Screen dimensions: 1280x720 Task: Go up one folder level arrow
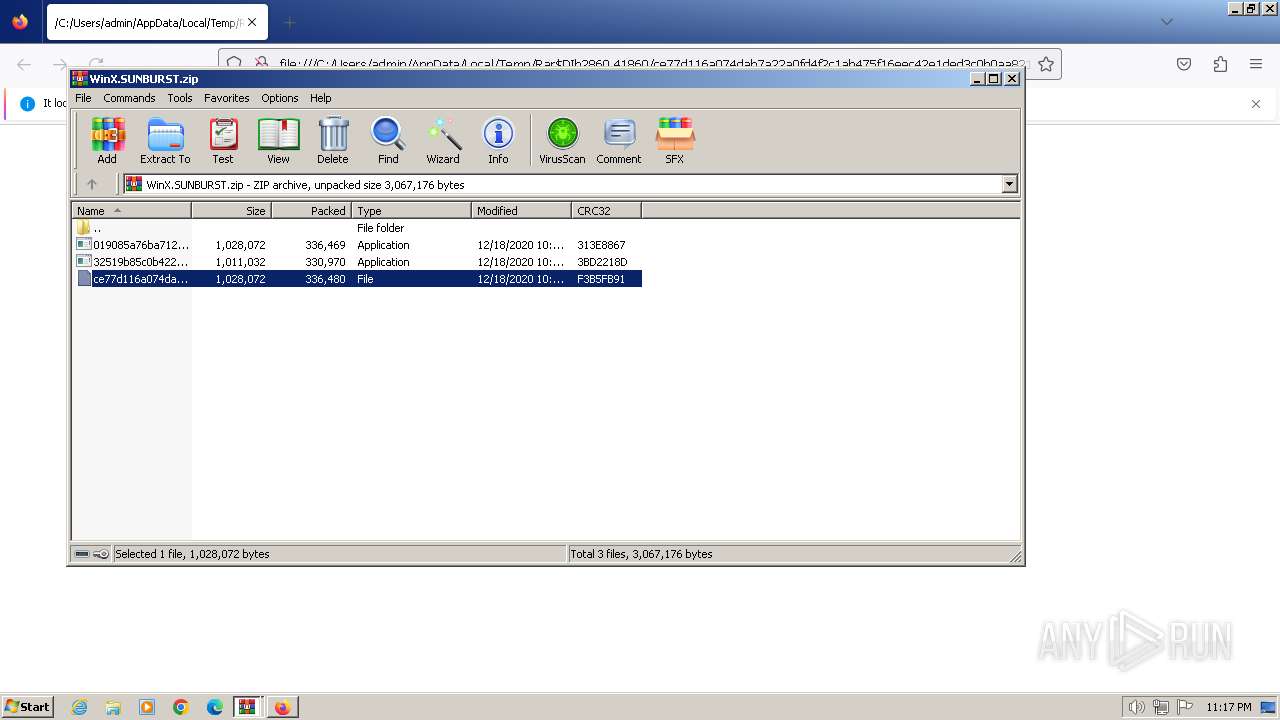click(92, 184)
